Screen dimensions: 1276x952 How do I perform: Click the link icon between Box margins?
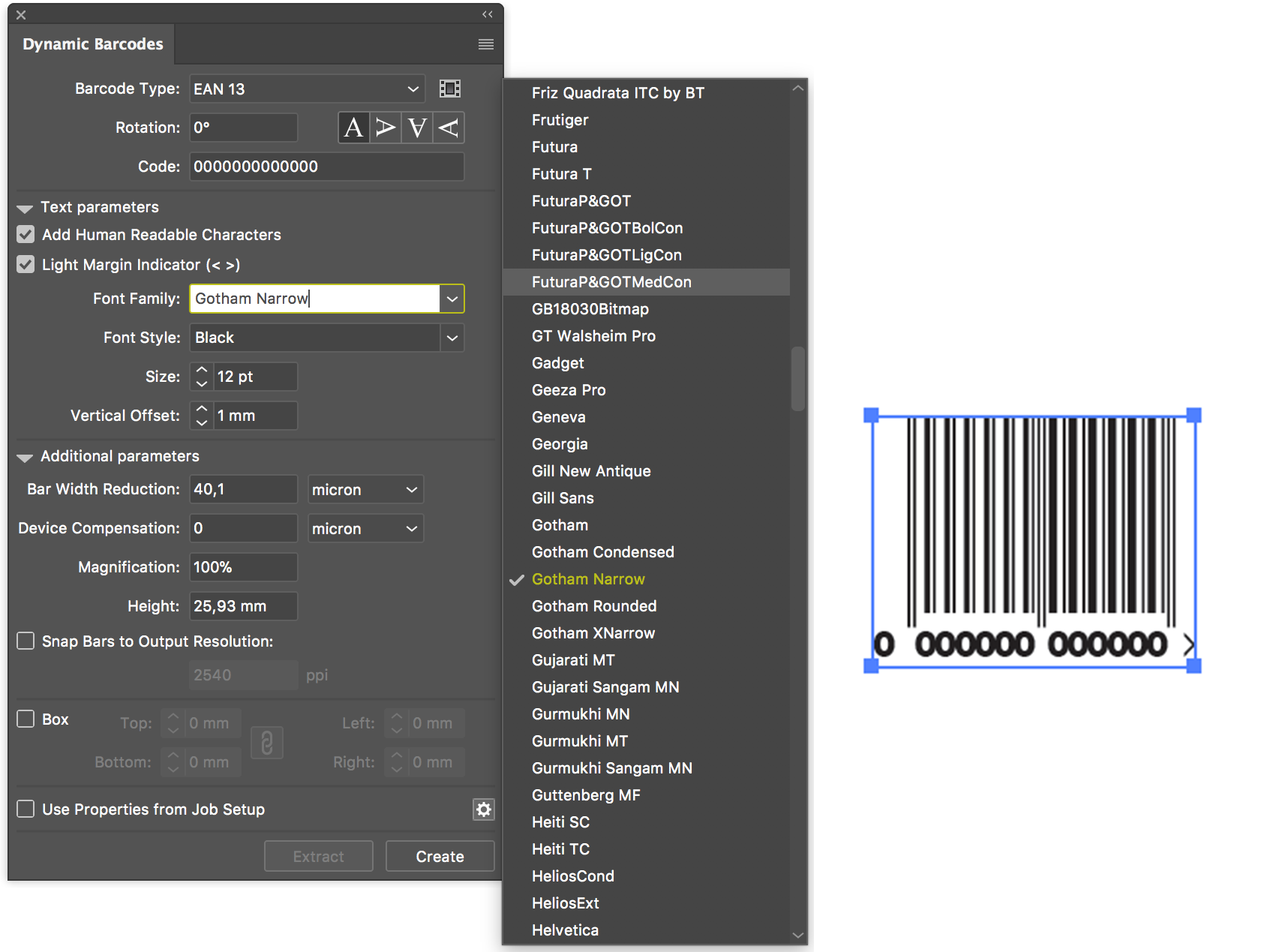[x=267, y=743]
